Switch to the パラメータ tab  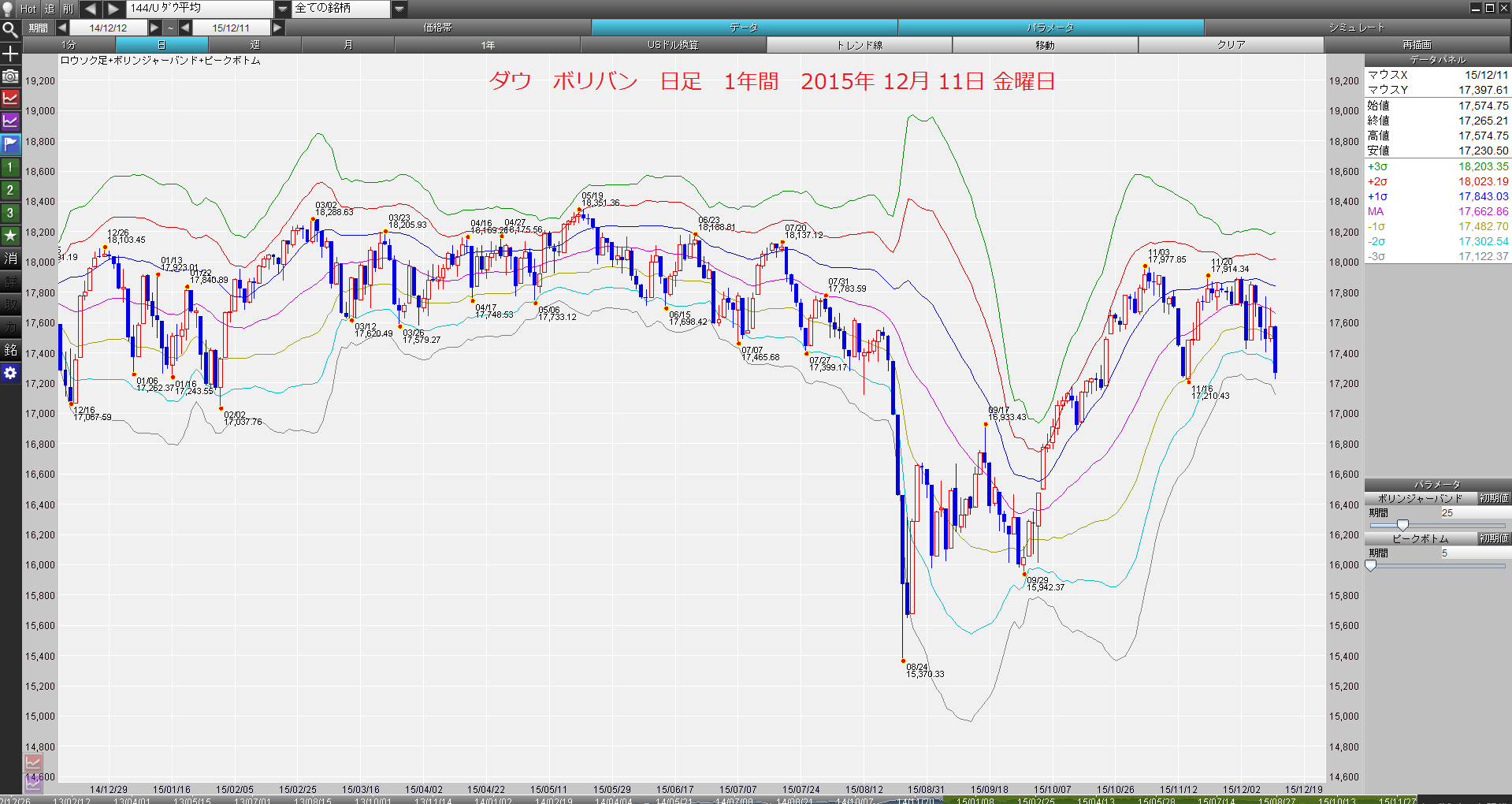coord(1050,28)
